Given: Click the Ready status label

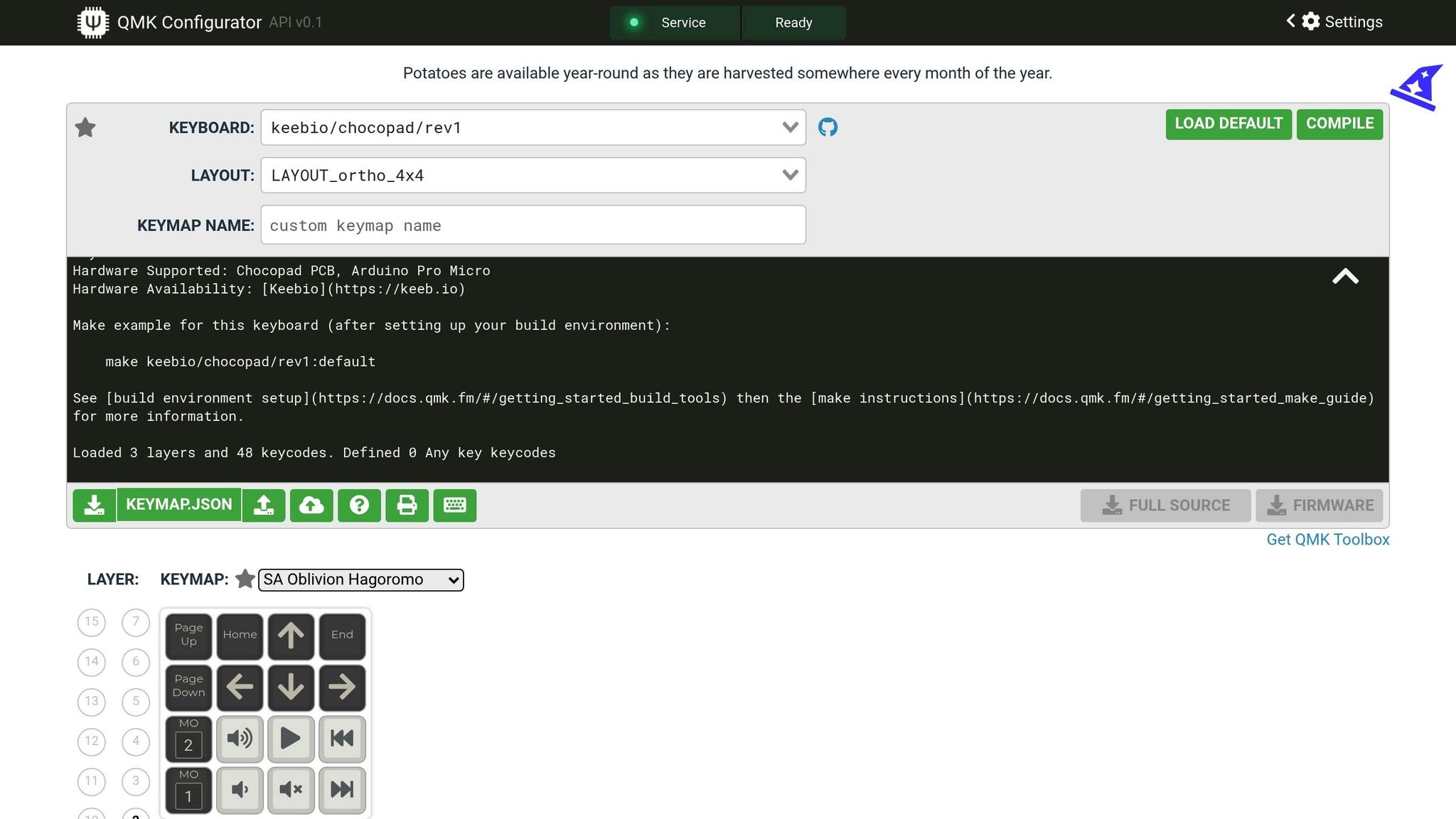Looking at the screenshot, I should 793,23.
